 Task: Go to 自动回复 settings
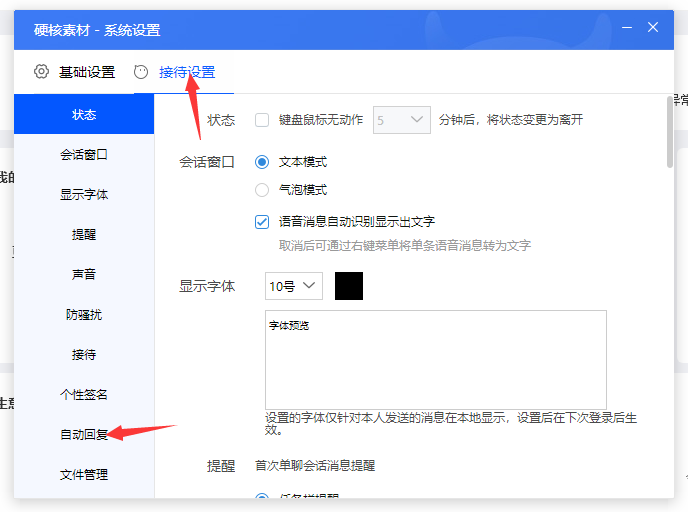84,434
